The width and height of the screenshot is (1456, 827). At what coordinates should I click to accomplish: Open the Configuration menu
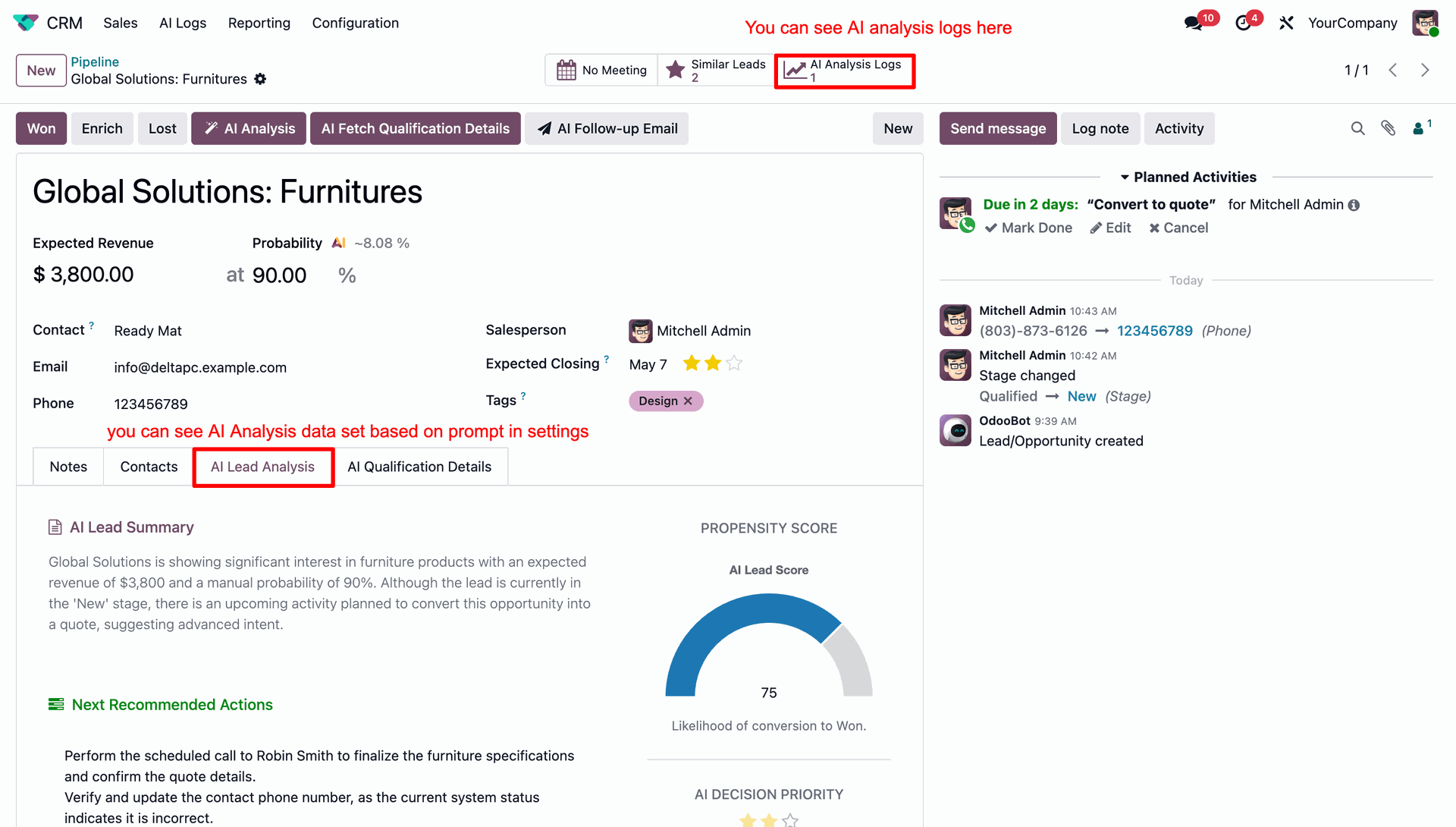pyautogui.click(x=355, y=23)
